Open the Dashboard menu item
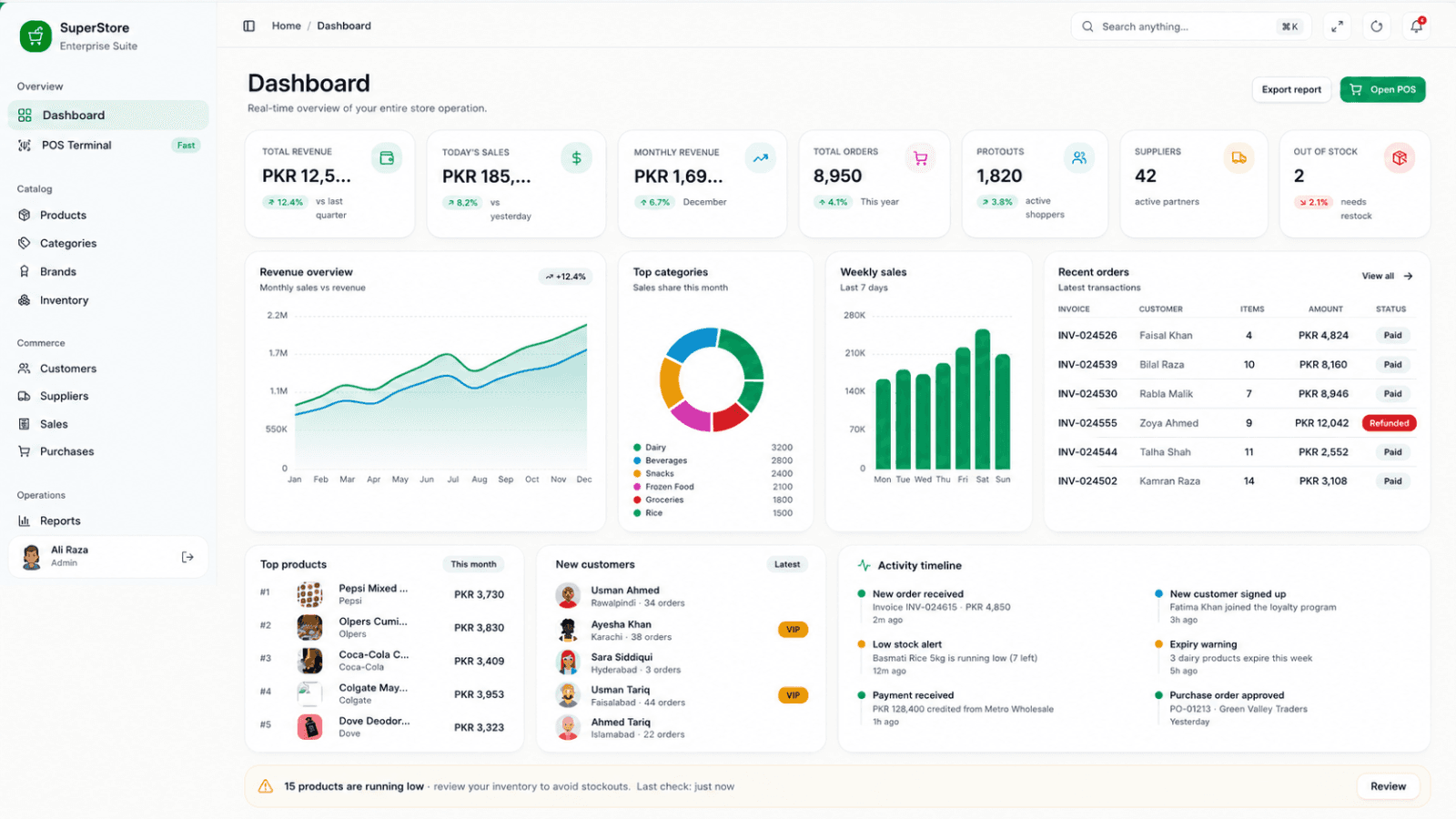 point(108,115)
